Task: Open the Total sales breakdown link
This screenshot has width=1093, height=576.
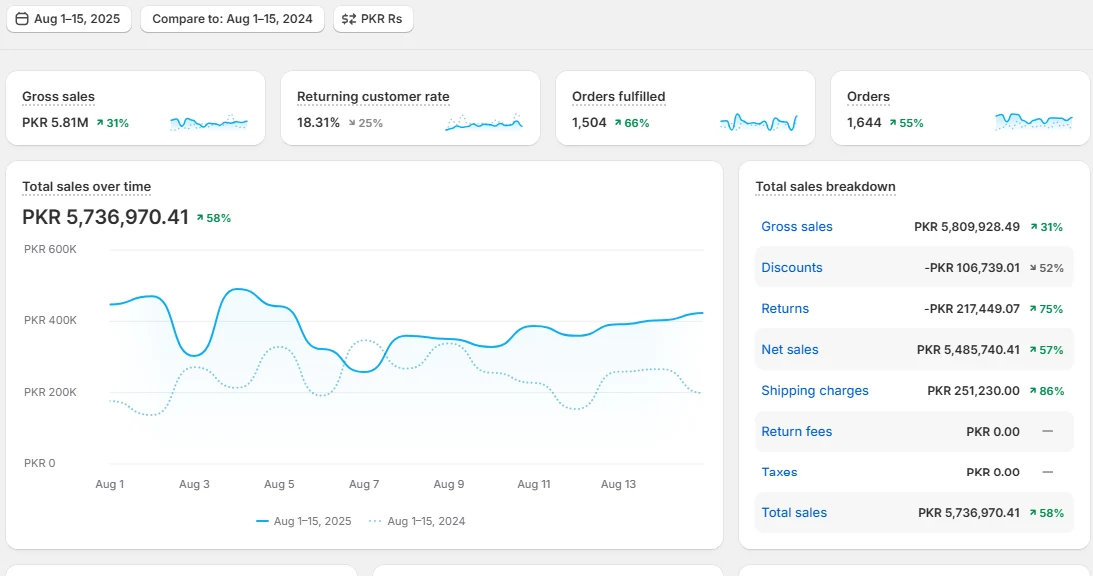Action: (794, 513)
